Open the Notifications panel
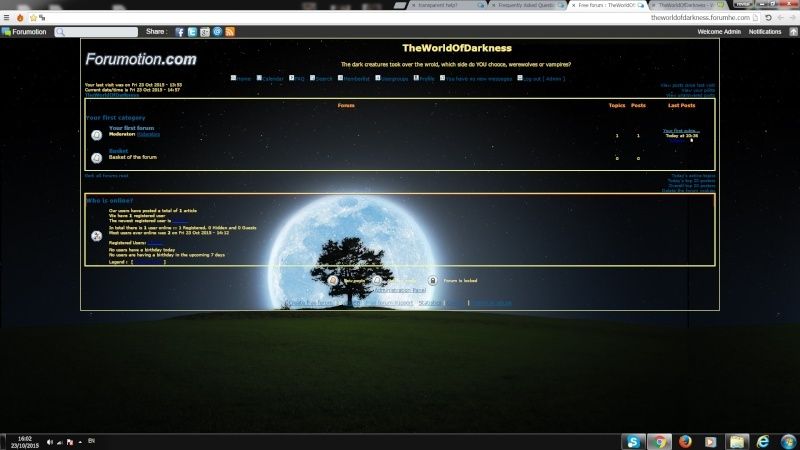The height and width of the screenshot is (450, 800). click(765, 32)
